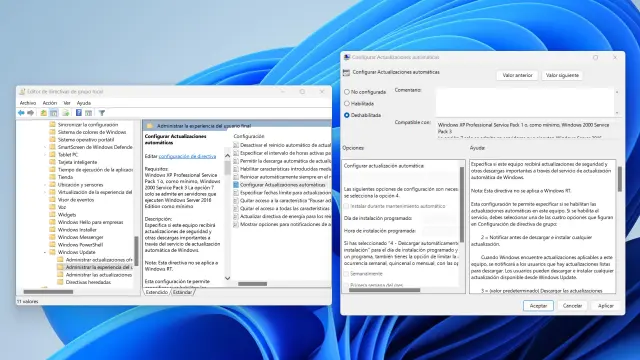Expand the Ubicación y sensores tree node

(45, 185)
